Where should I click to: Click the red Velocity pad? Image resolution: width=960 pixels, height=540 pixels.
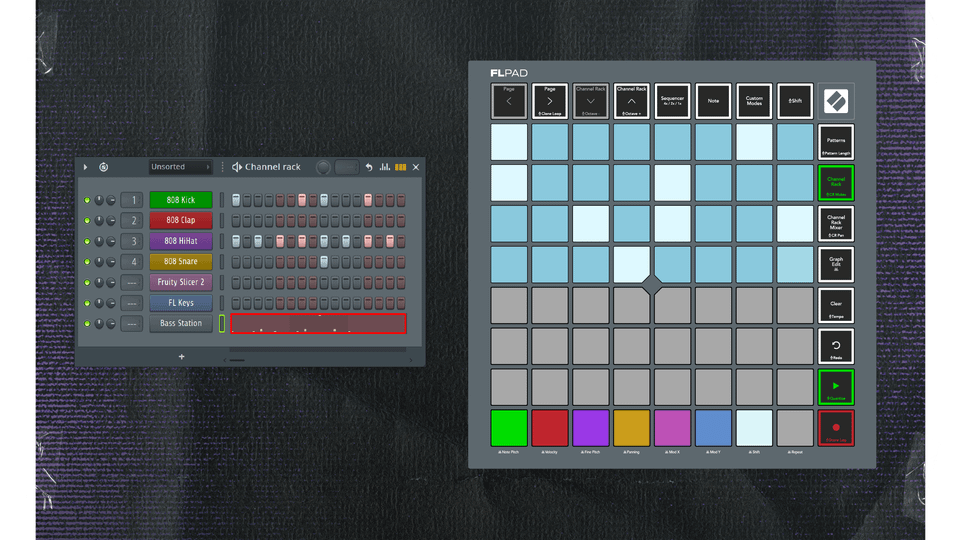point(550,428)
